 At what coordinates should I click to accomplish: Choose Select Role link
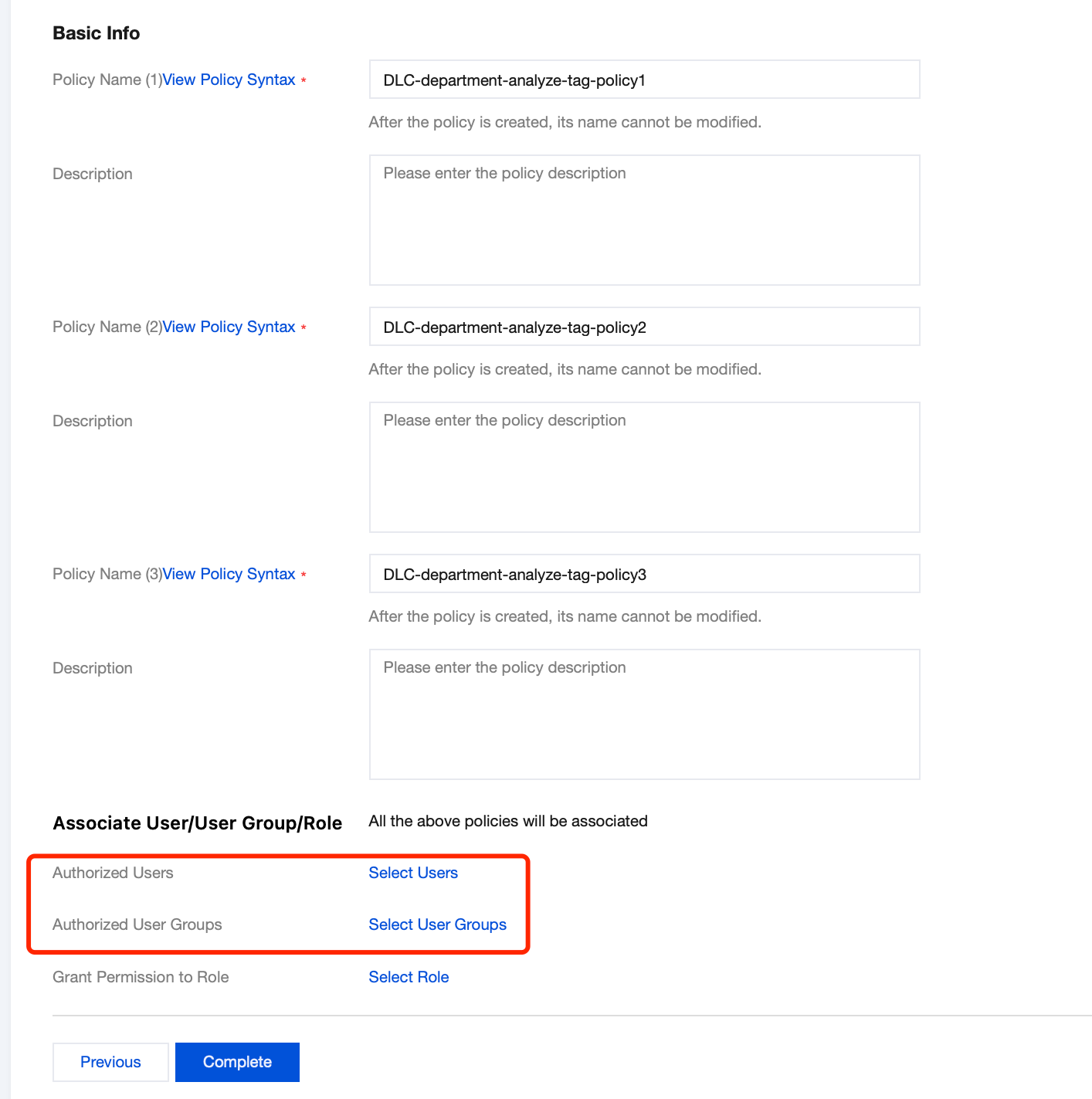[409, 977]
